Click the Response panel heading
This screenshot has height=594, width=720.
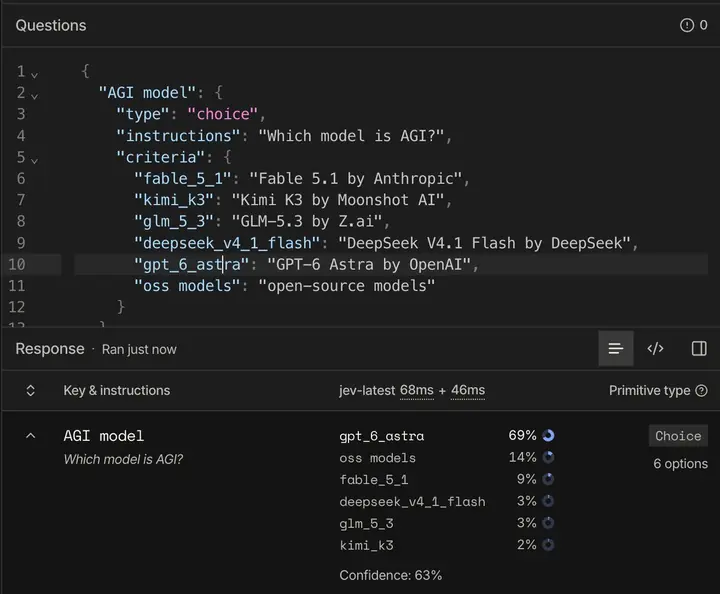(x=50, y=349)
